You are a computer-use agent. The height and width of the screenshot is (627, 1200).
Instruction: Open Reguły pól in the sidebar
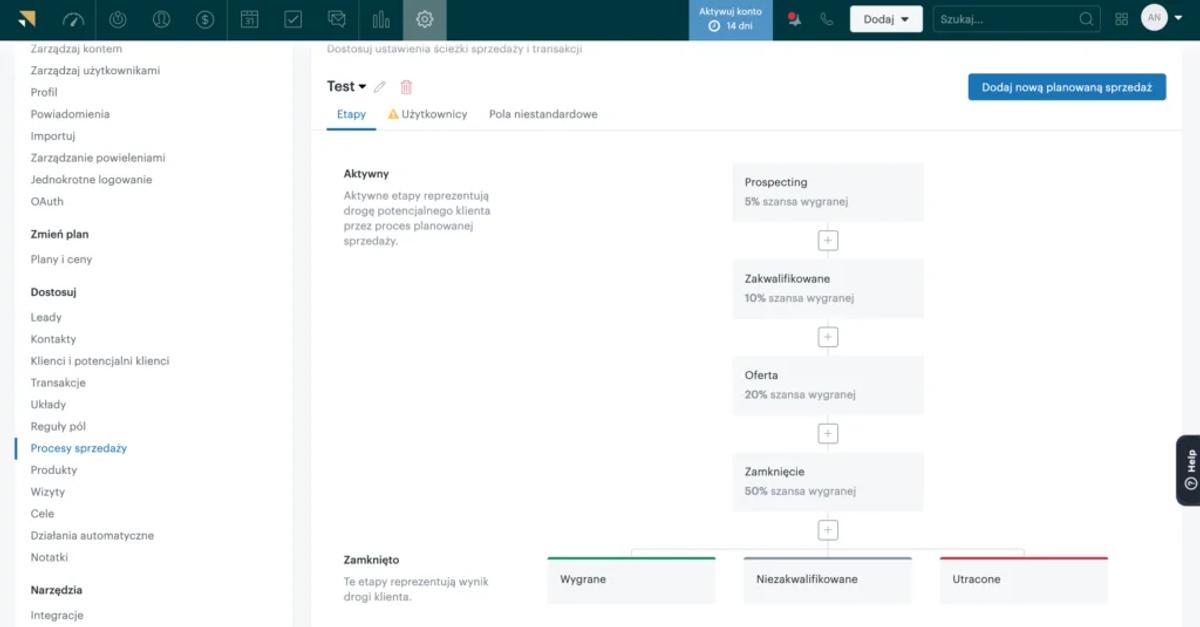click(58, 427)
